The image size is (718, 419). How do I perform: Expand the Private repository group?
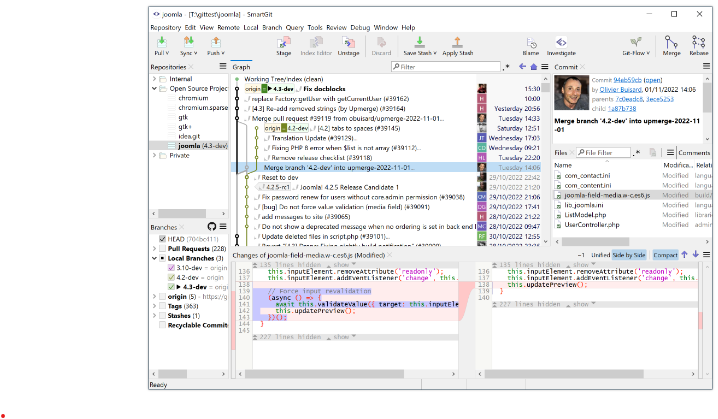(x=154, y=156)
